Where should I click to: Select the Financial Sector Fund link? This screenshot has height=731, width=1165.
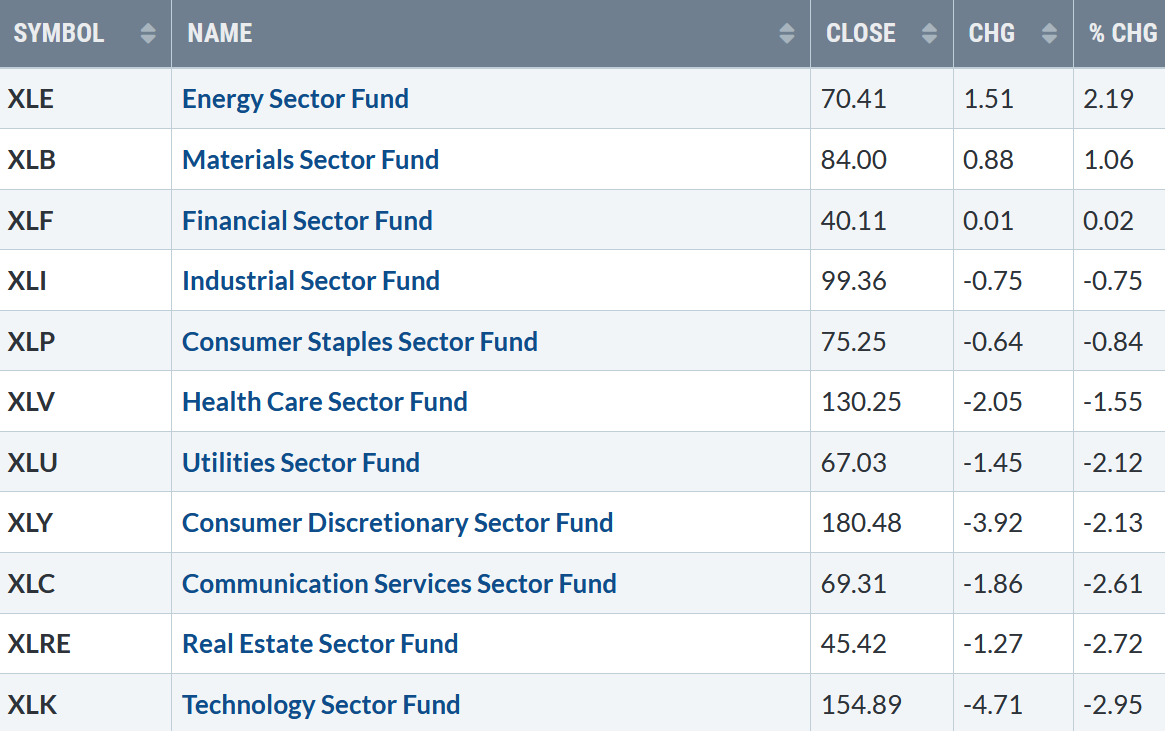[x=307, y=221]
